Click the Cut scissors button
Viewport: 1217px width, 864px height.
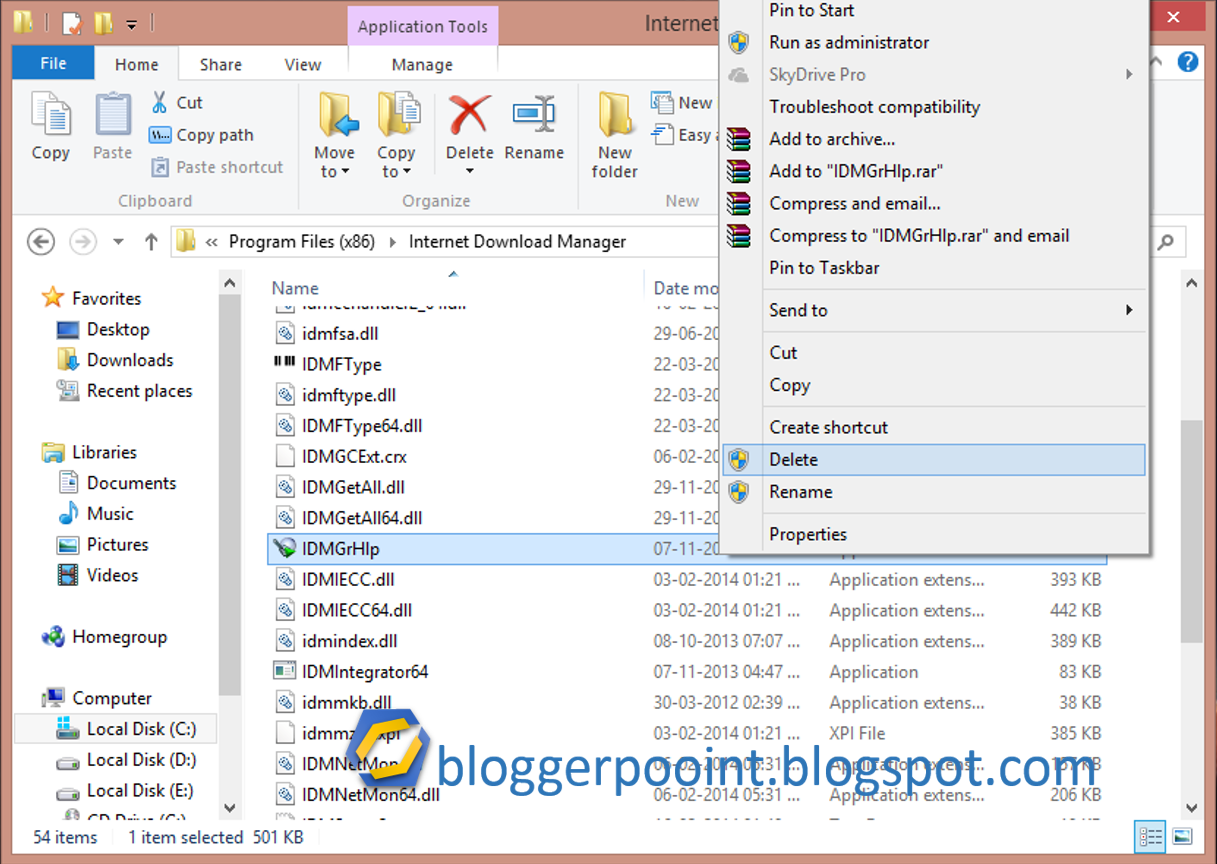[x=176, y=102]
